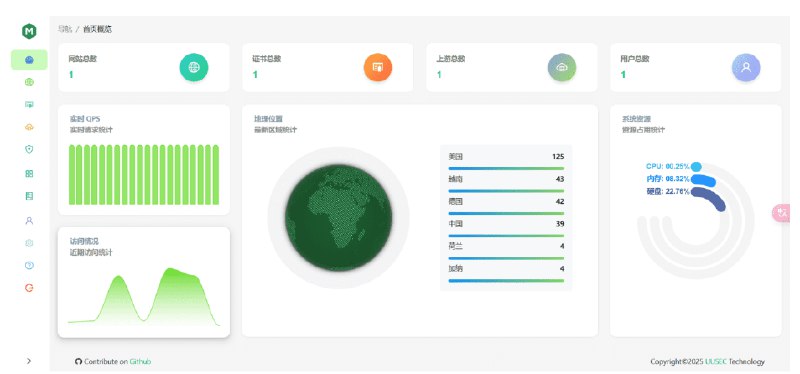
Task: Click the value 42 in region list
Action: [x=560, y=202]
